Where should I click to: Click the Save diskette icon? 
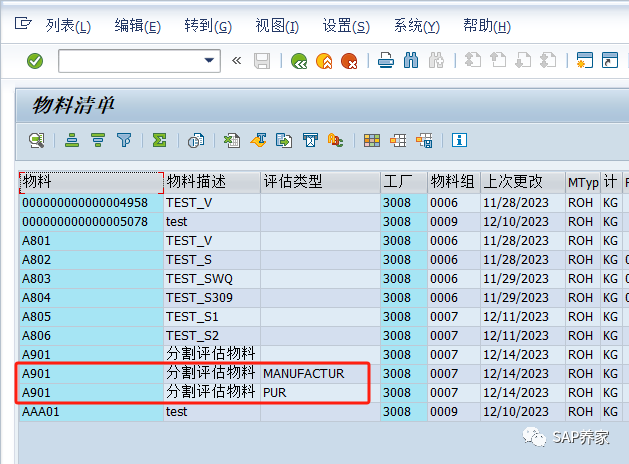coord(262,61)
